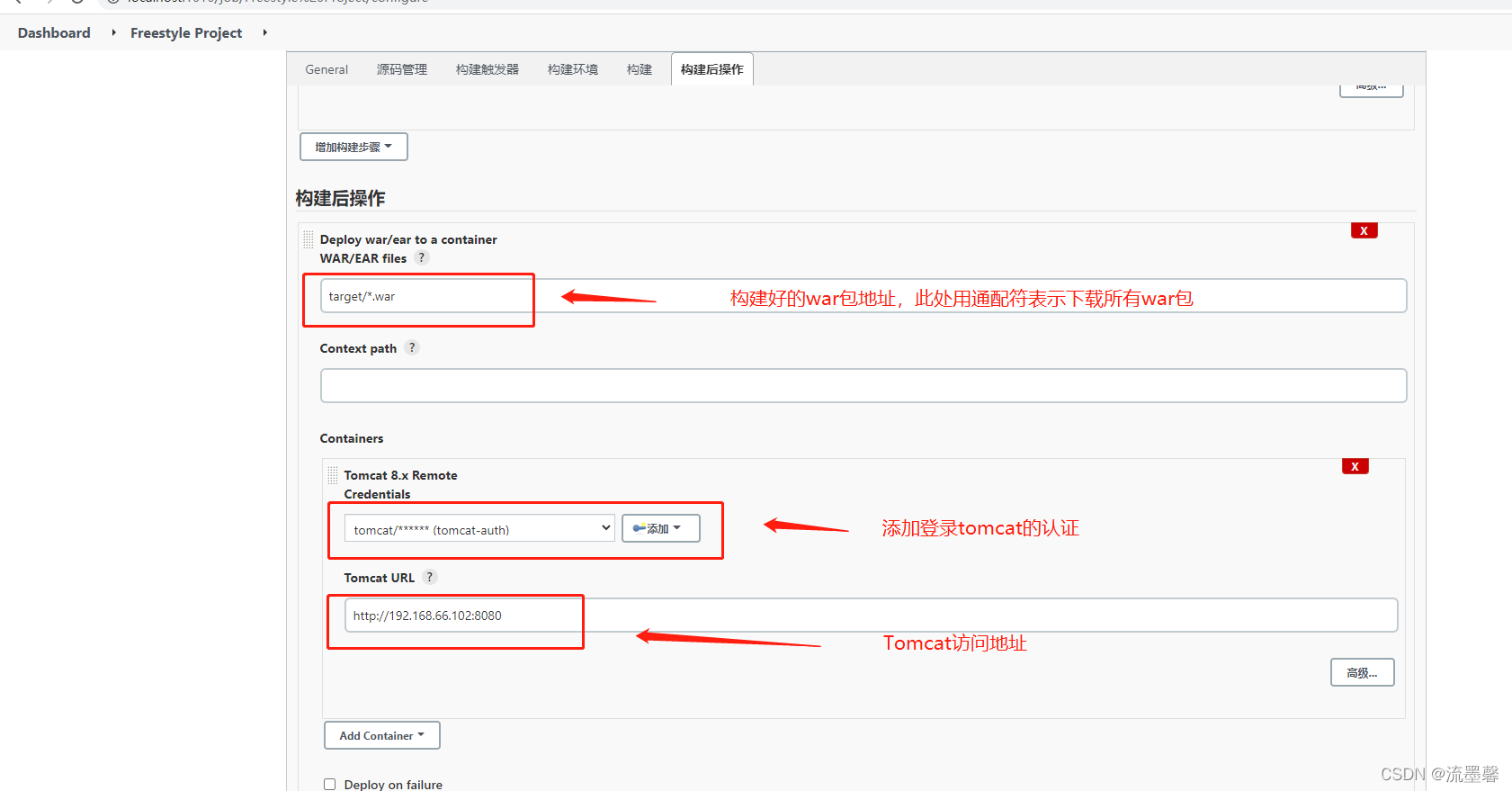Viewport: 1512px width, 791px height.
Task: Open help for Tomcat URL
Action: [x=430, y=578]
